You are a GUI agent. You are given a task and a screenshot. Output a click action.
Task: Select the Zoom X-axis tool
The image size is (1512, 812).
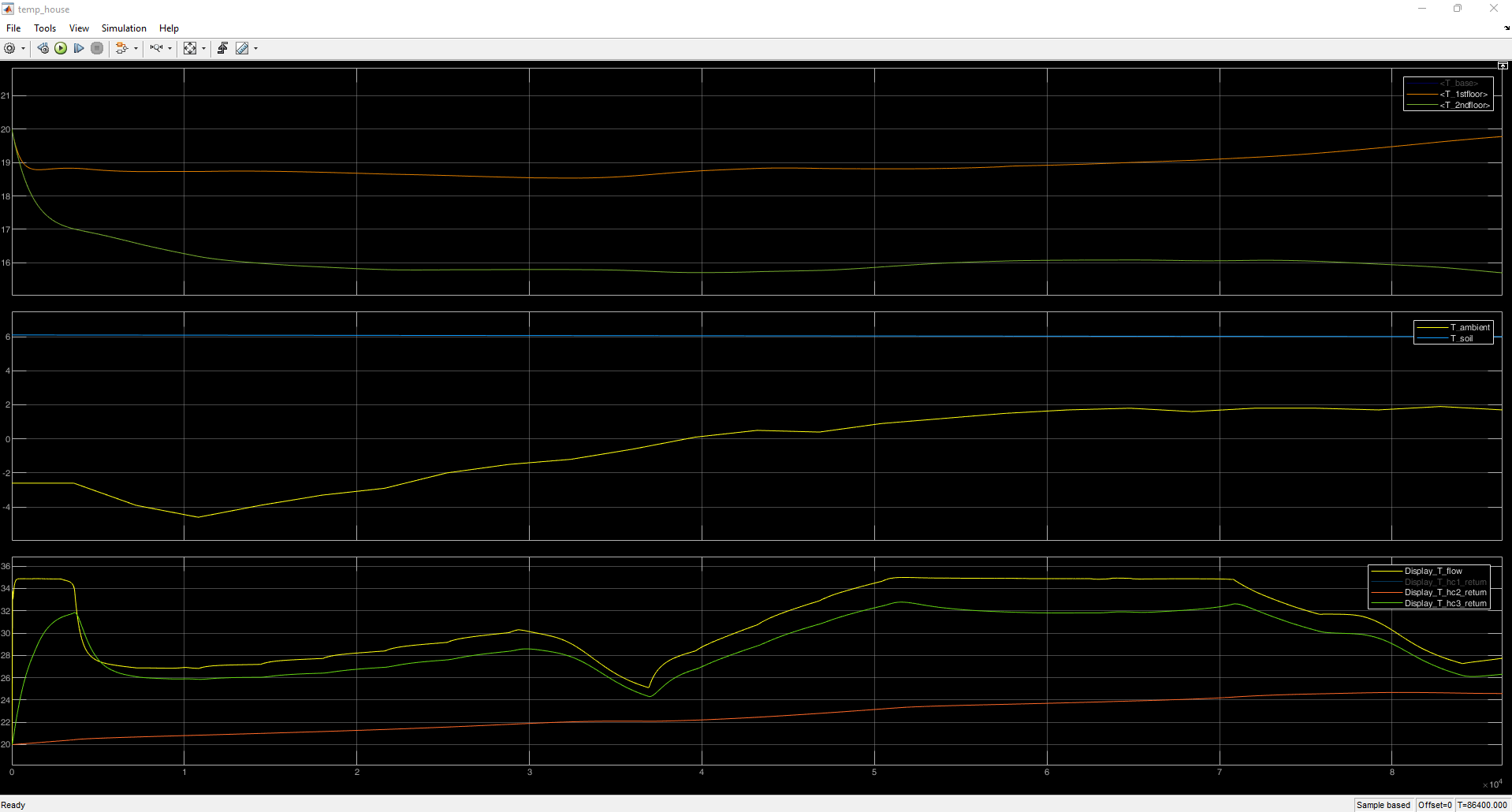tap(156, 48)
